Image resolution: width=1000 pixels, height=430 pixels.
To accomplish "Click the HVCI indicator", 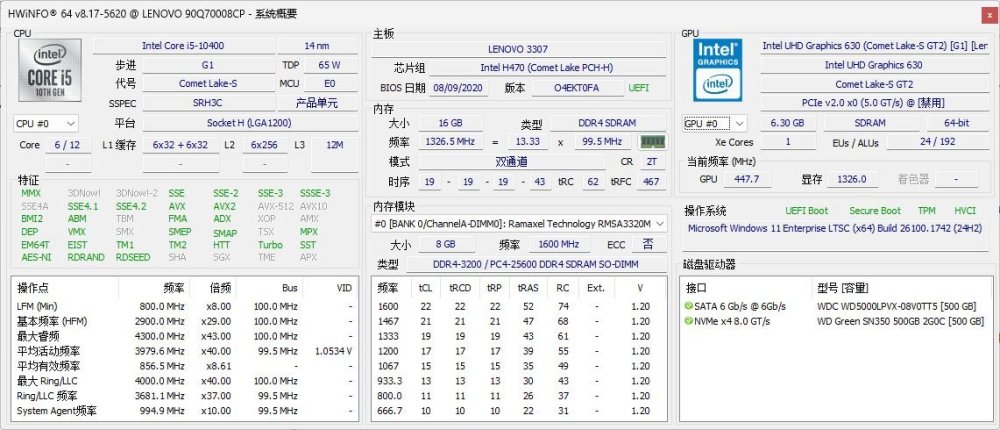I will pyautogui.click(x=965, y=211).
